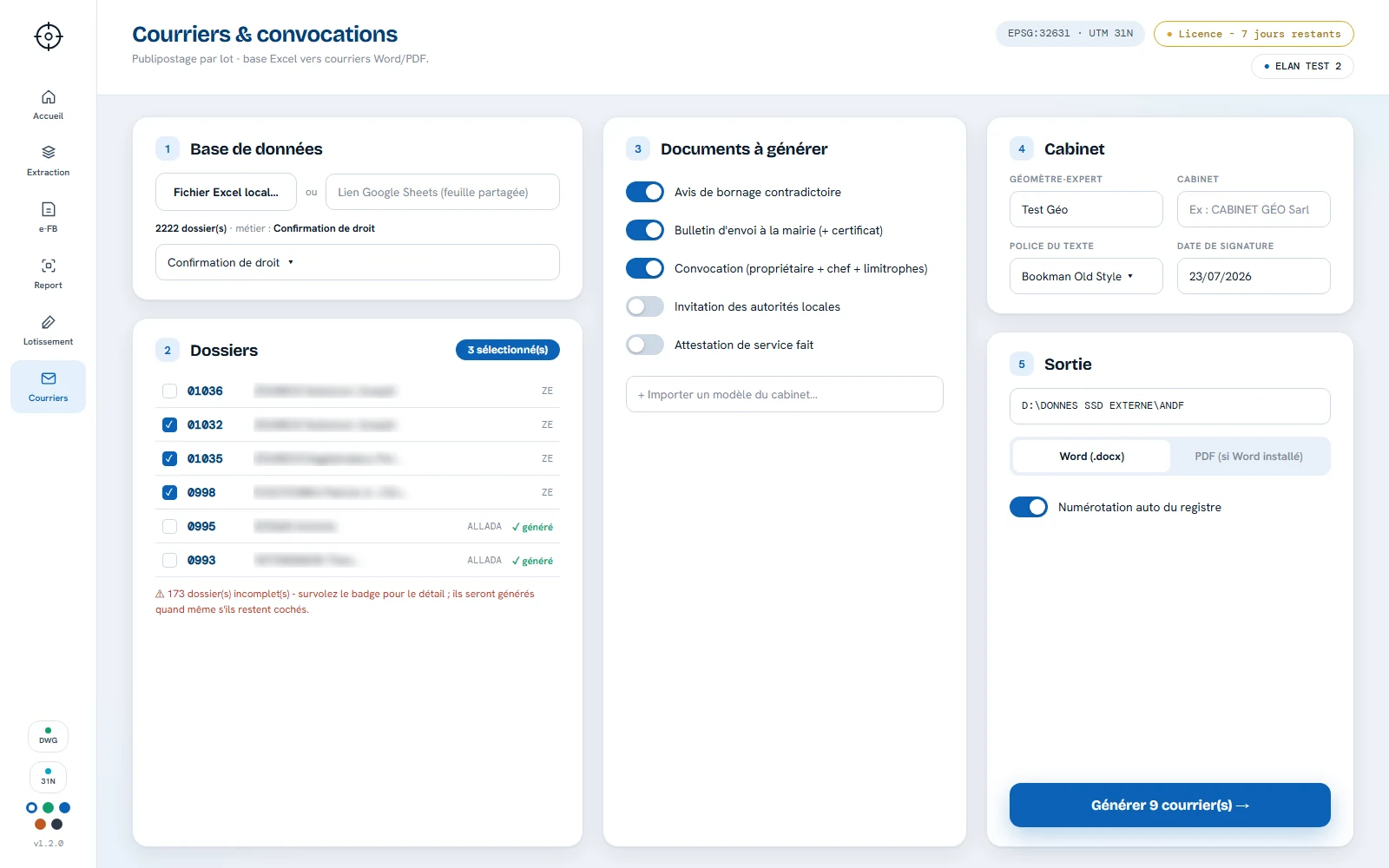
Task: Click the EPSG:32631 UTM 31N badge
Action: pyautogui.click(x=1070, y=34)
